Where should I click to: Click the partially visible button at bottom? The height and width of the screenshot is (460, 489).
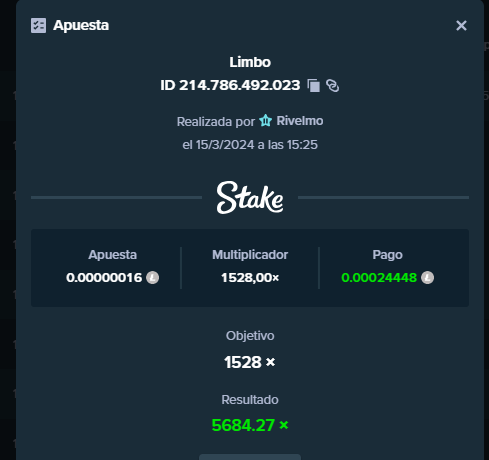(x=250, y=457)
